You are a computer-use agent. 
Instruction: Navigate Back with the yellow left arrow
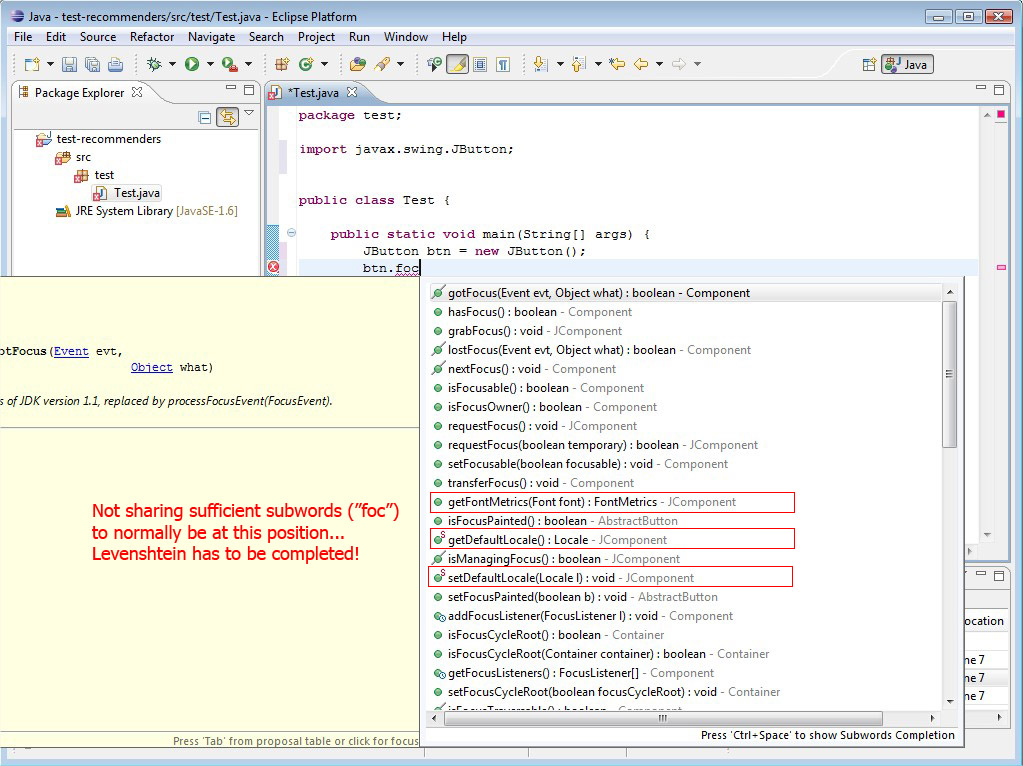641,64
